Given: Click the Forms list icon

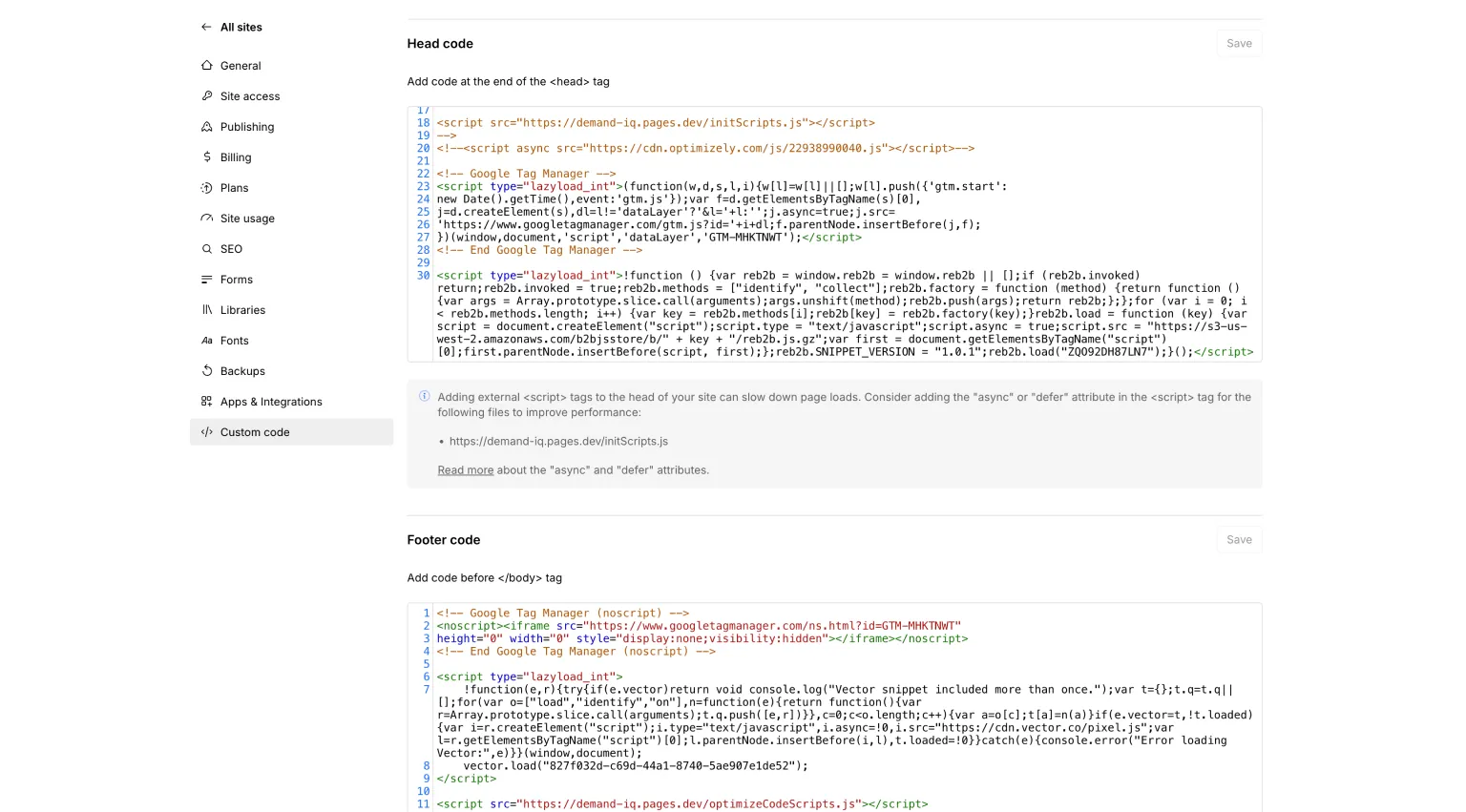Looking at the screenshot, I should [206, 280].
